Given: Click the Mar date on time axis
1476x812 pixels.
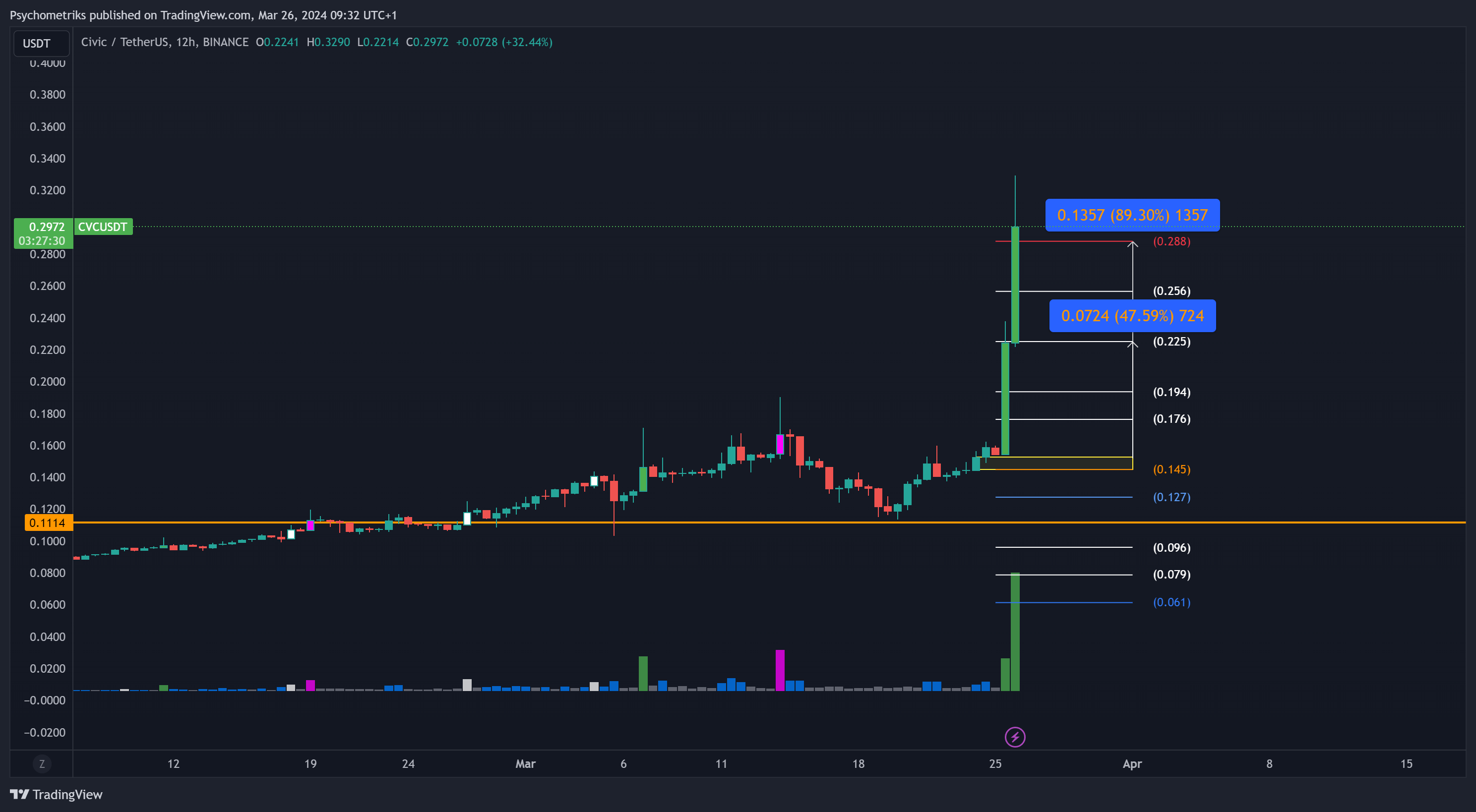Looking at the screenshot, I should click(525, 763).
